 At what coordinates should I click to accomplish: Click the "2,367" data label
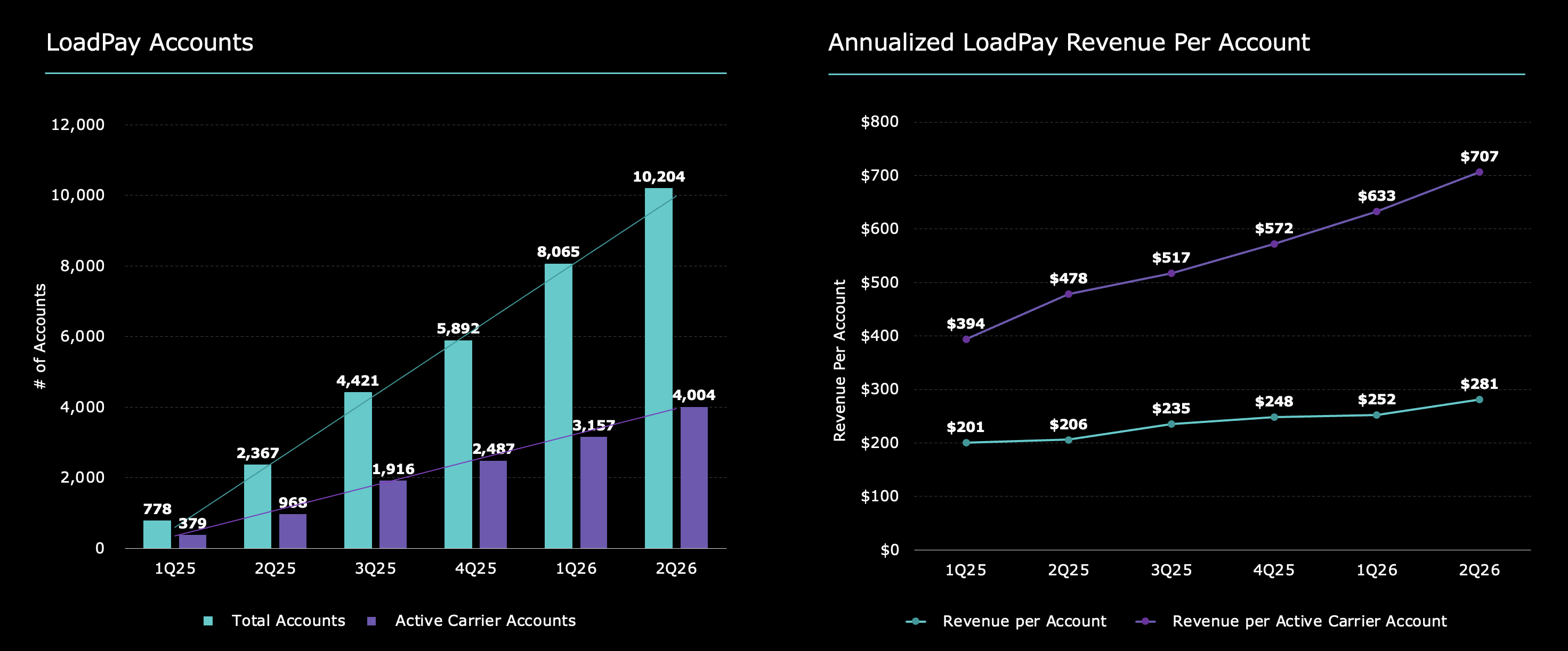[257, 453]
